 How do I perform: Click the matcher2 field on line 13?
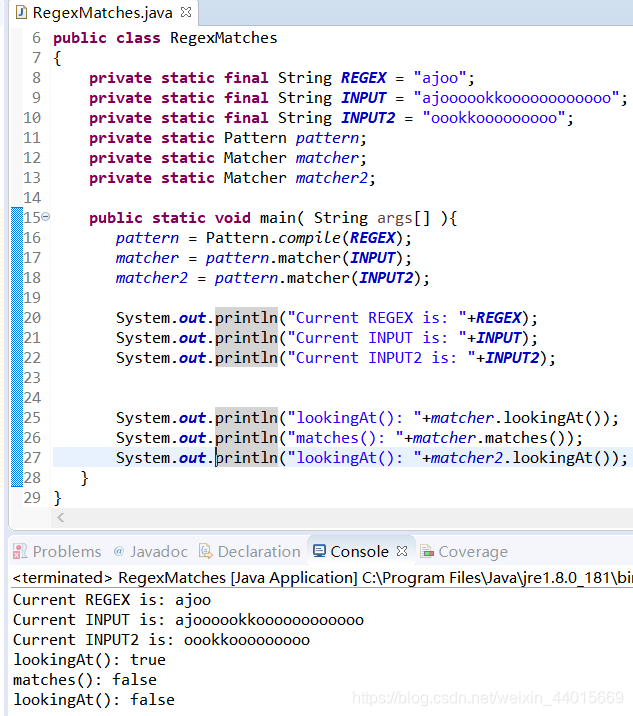click(x=332, y=178)
